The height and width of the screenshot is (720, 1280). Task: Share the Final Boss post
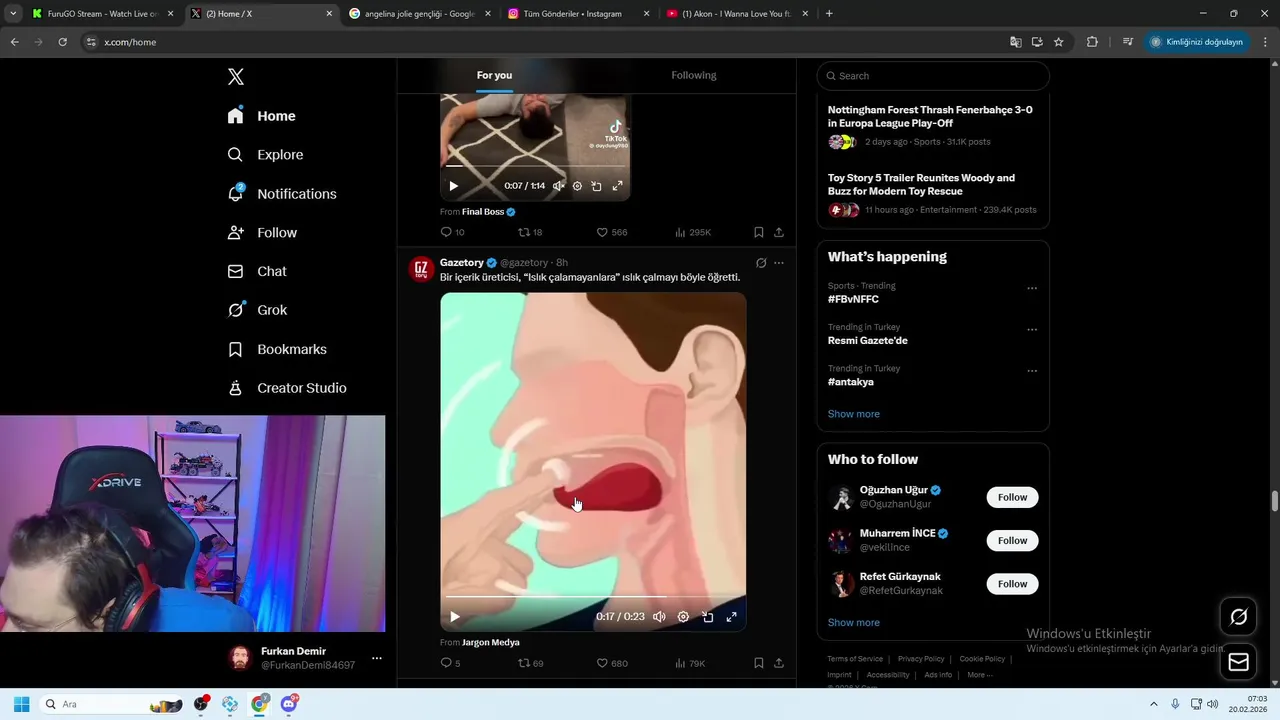(779, 232)
